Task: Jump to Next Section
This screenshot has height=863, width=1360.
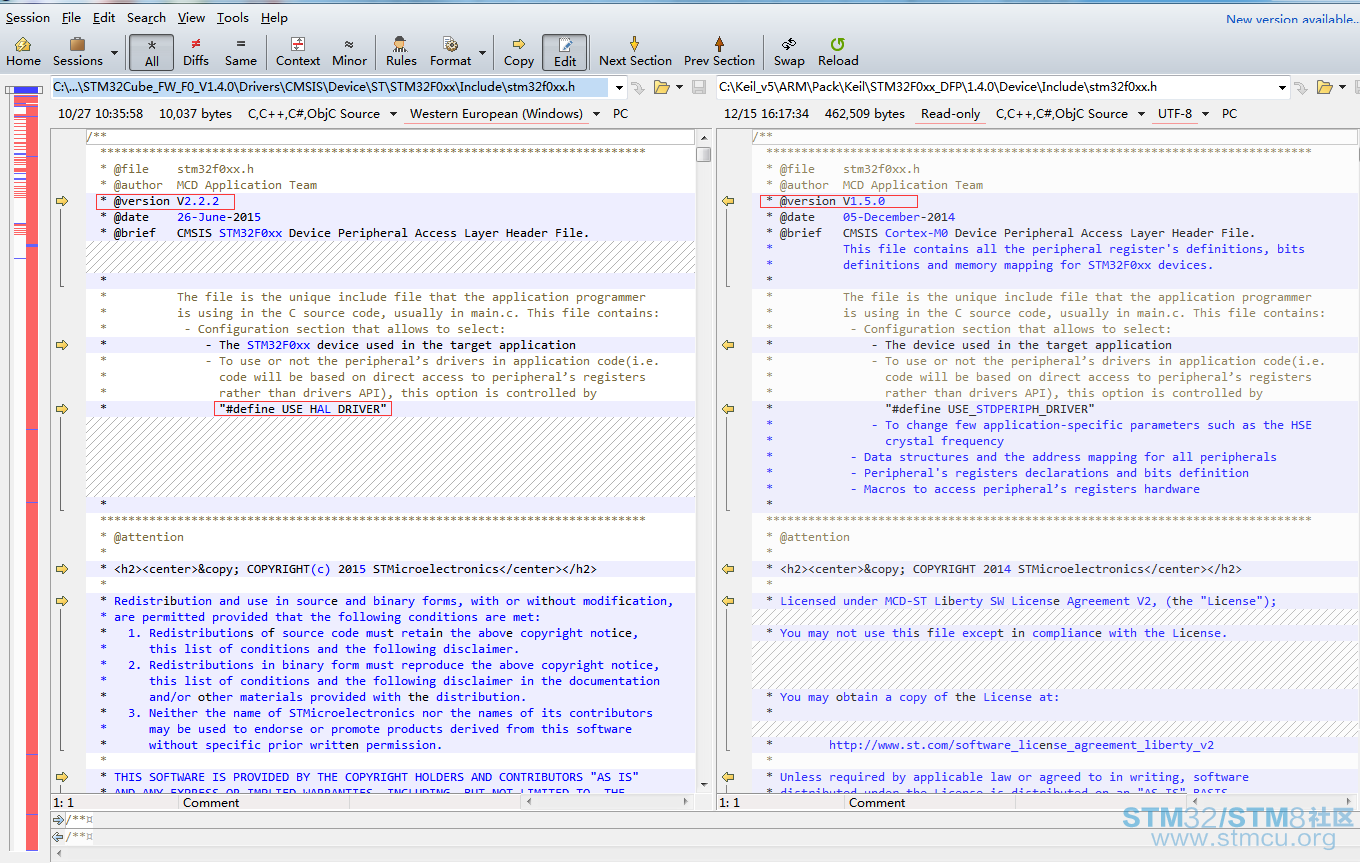Action: tap(635, 52)
